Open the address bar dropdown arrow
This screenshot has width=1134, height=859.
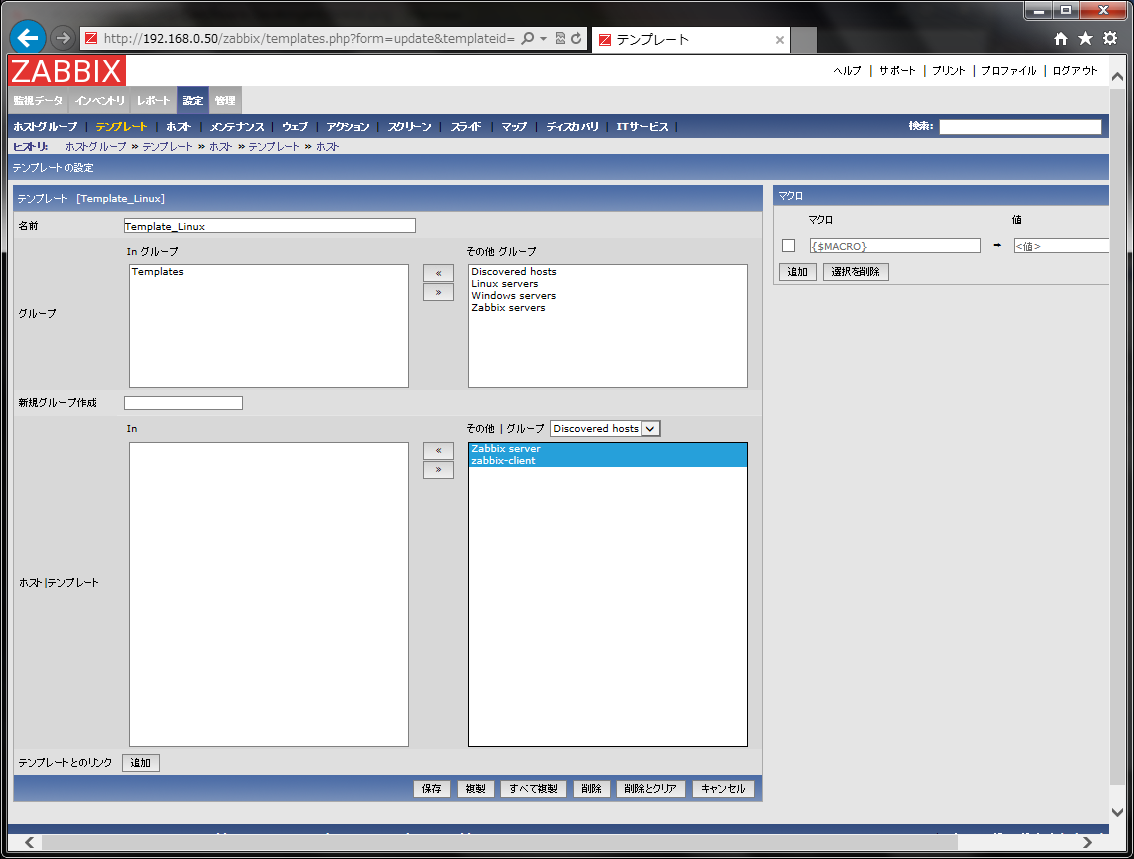[543, 38]
